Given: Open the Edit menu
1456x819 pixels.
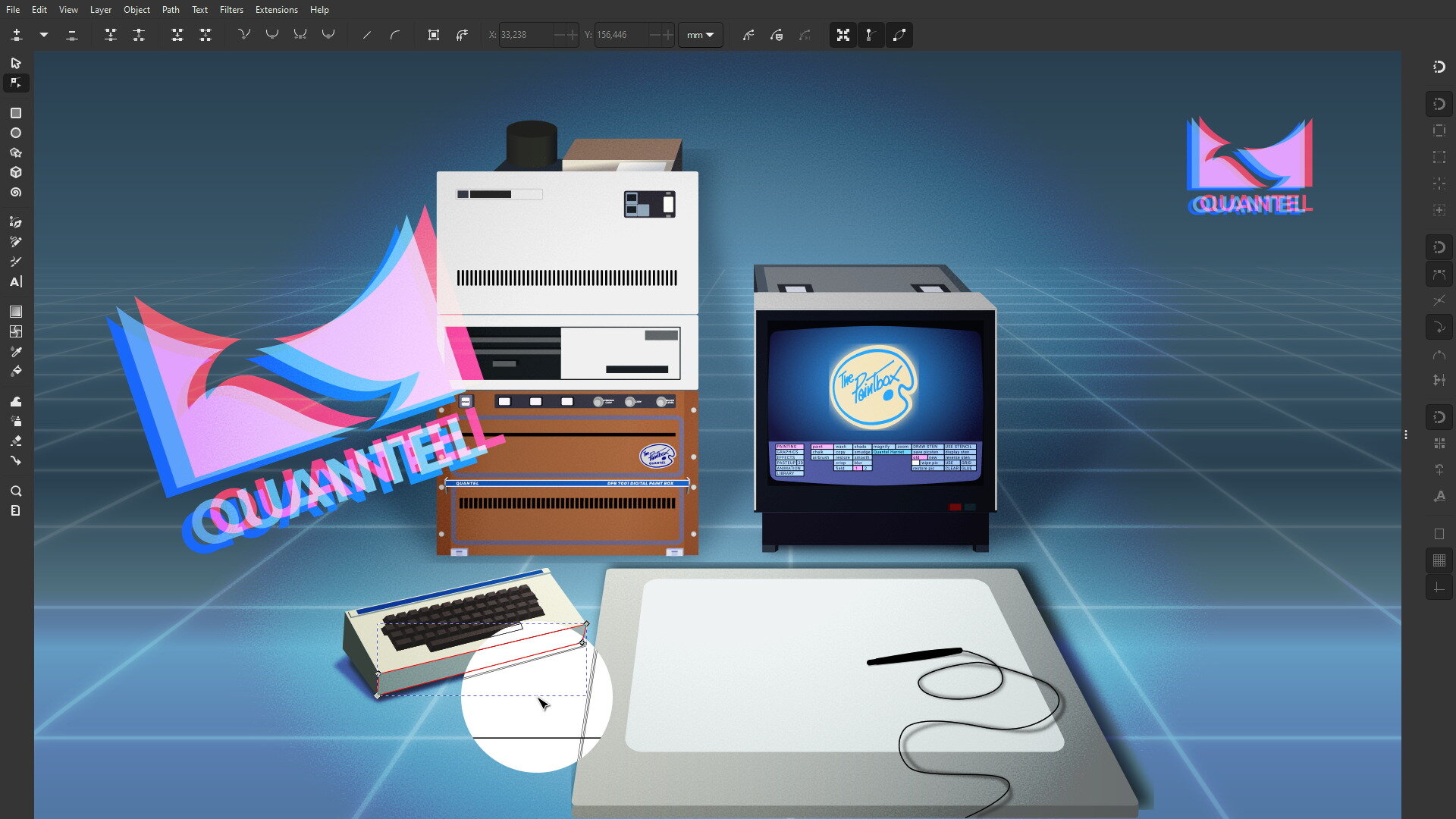Looking at the screenshot, I should 39,10.
